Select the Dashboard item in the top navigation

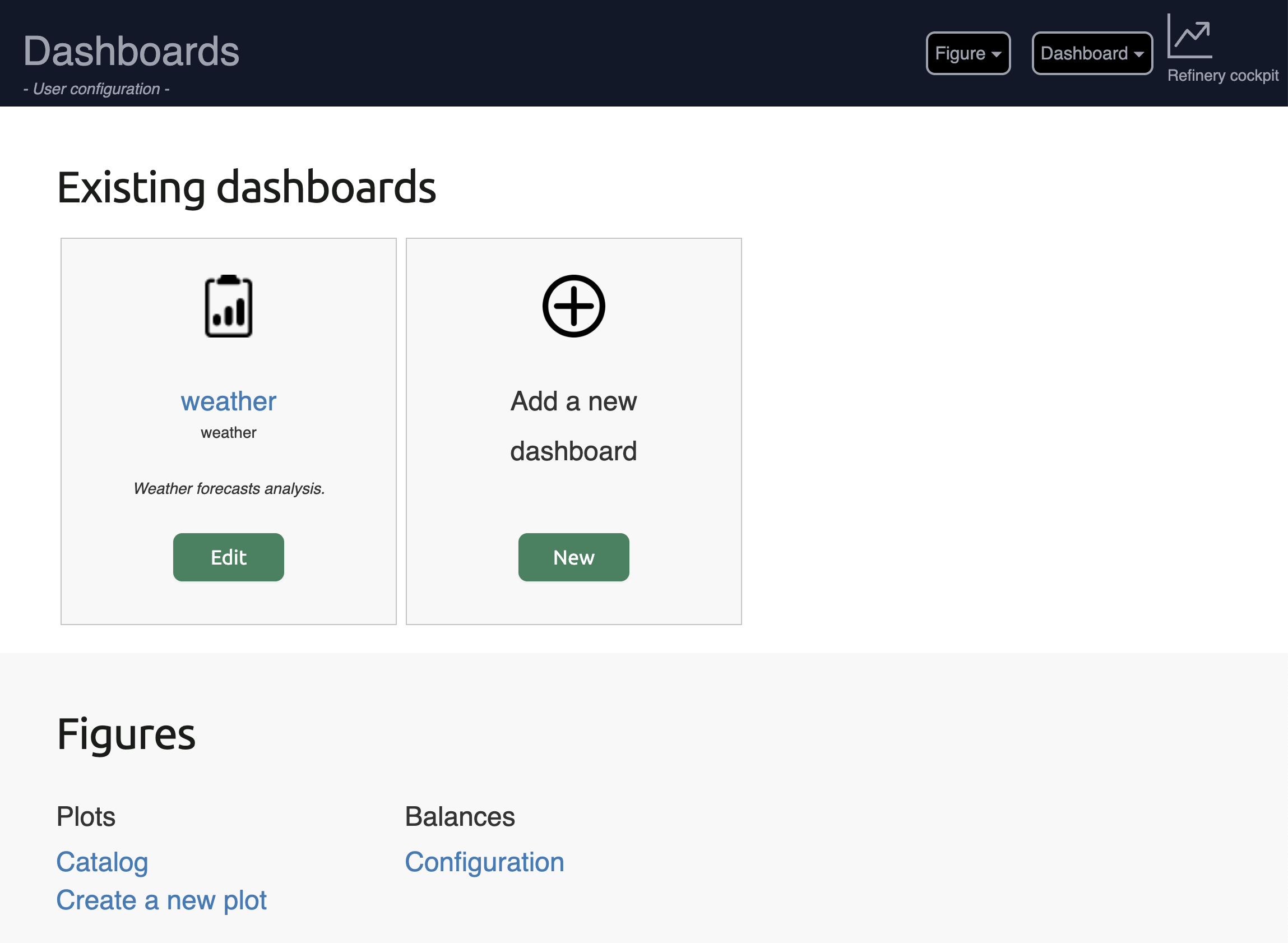1091,53
